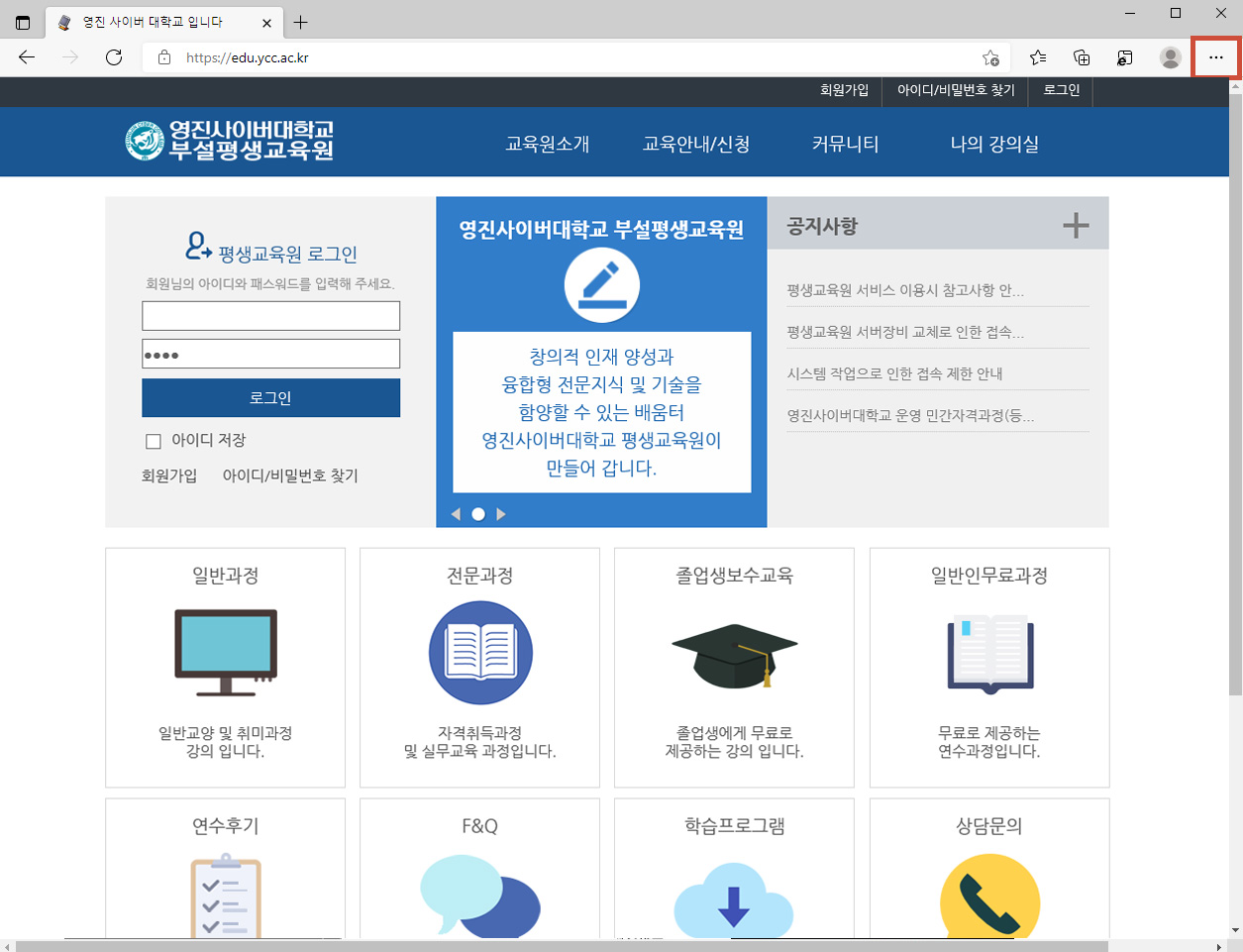Click the 일반과정 card title

pyautogui.click(x=226, y=576)
